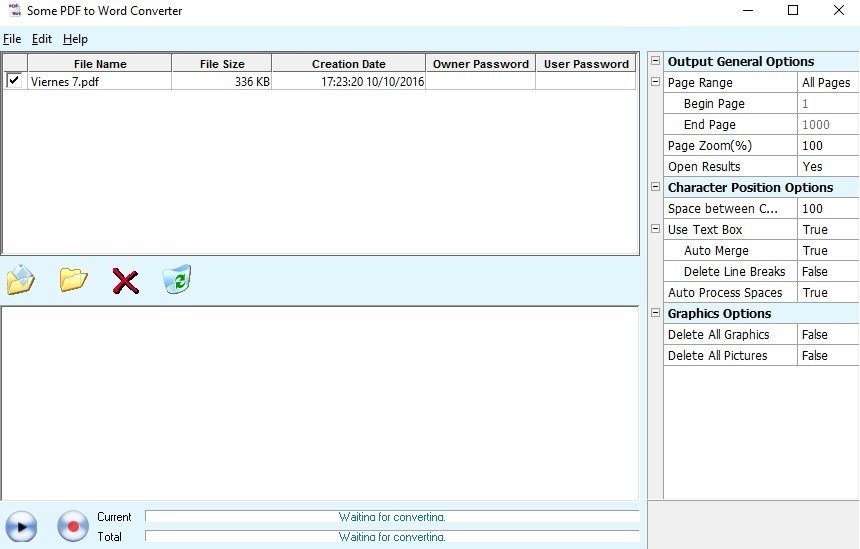Select the Auto Process Spaces label

click(725, 292)
